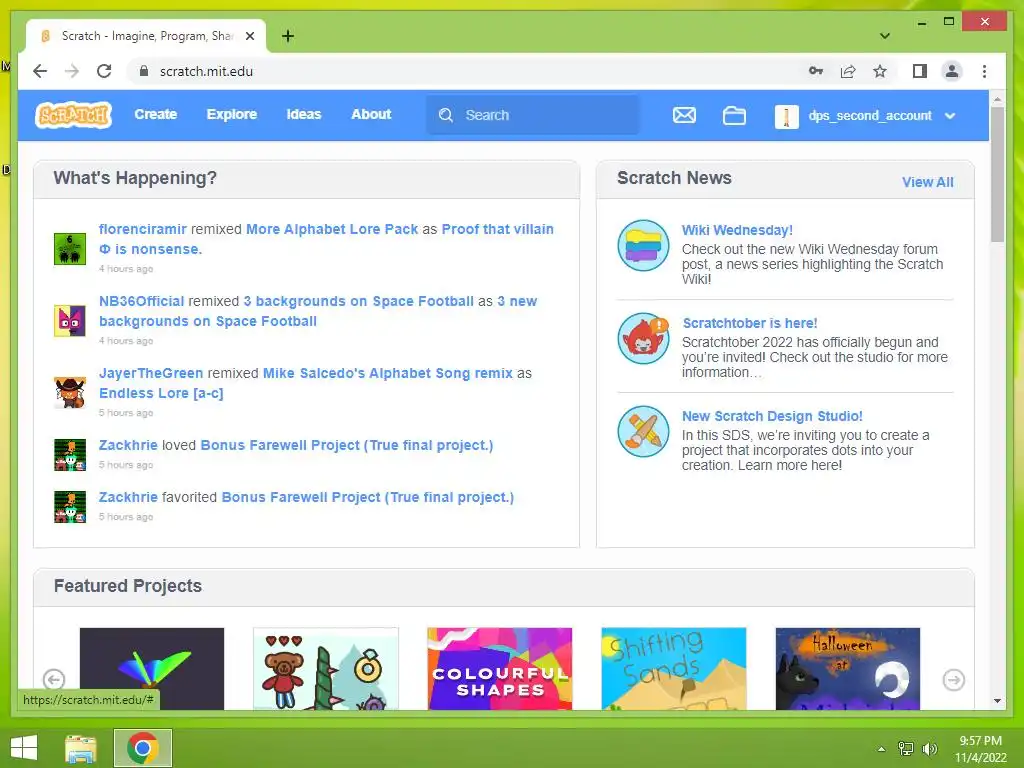This screenshot has height=768, width=1024.
Task: Open the Chrome profile icon
Action: pyautogui.click(x=952, y=71)
